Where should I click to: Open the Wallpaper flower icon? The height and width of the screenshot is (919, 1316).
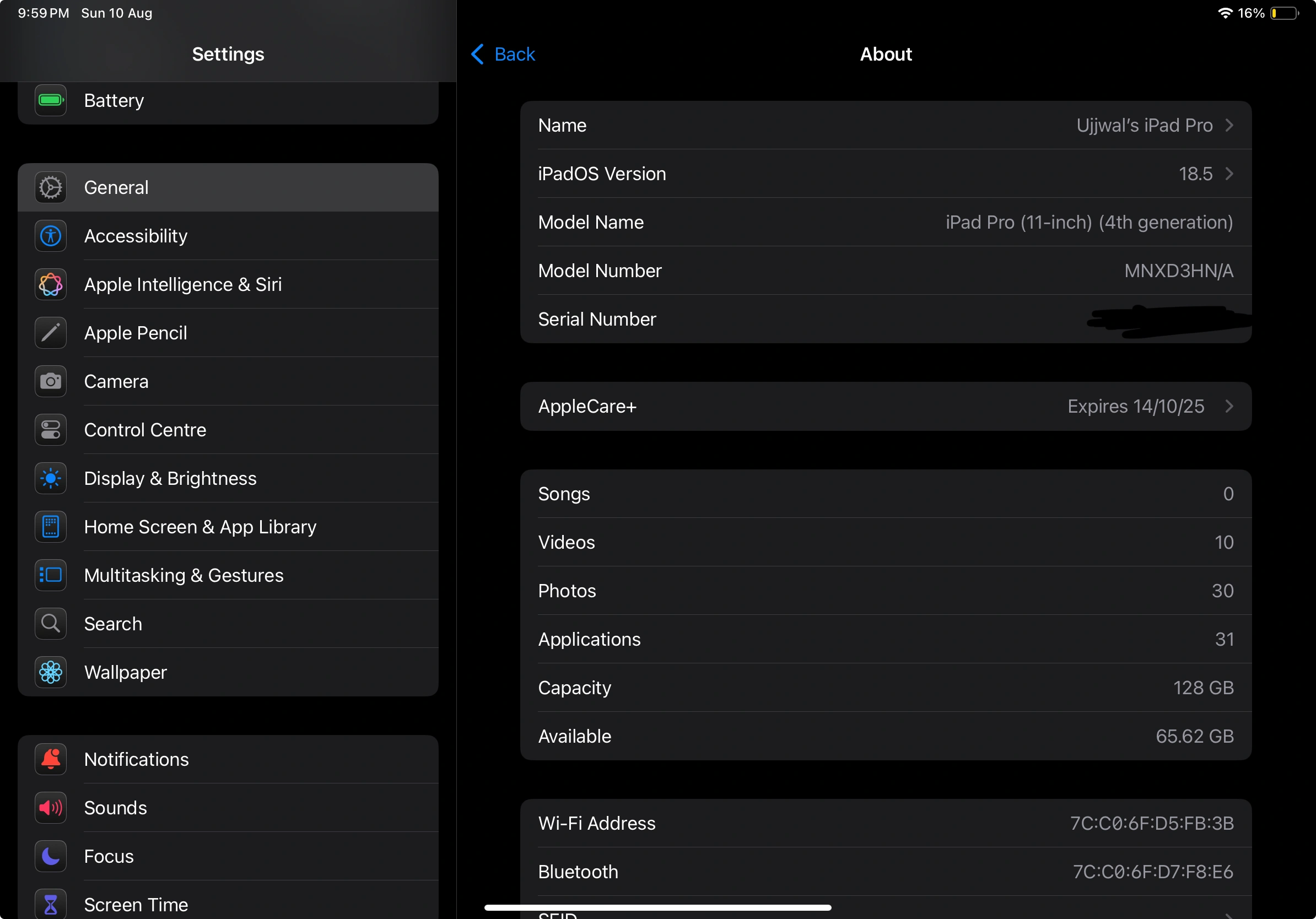pyautogui.click(x=51, y=672)
